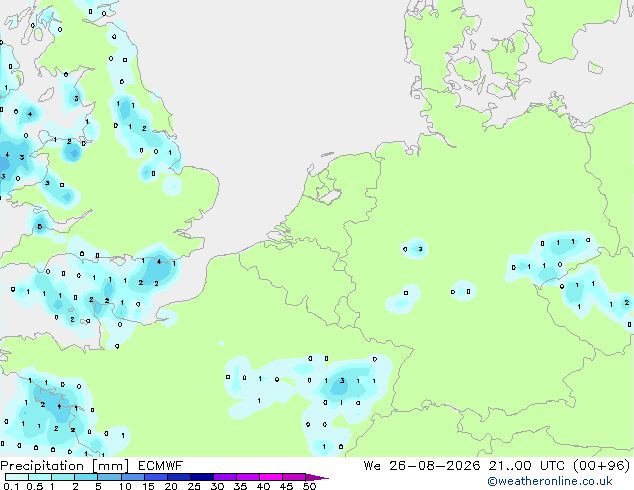
Task: Pick the 1–2 mm legend color segment
Action: coord(63,477)
